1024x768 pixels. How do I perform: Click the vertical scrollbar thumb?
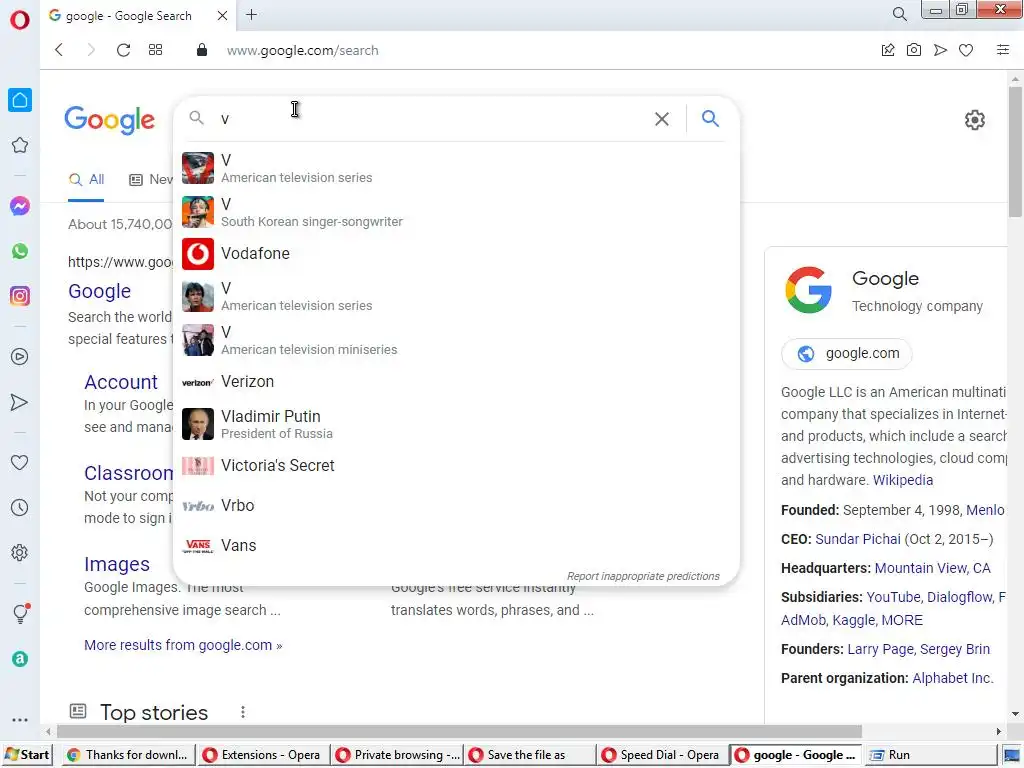pos(1015,151)
